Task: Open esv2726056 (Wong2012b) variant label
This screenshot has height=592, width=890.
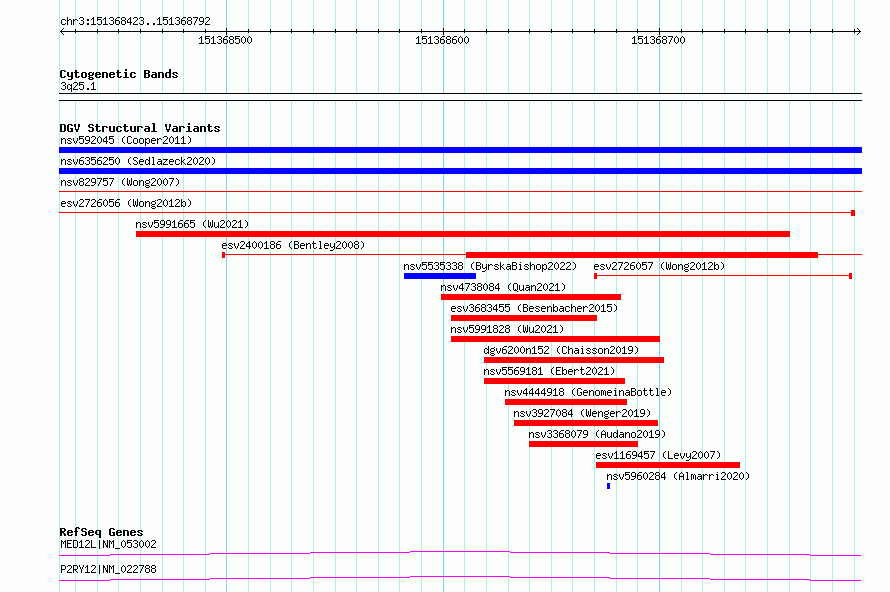Action: (126, 203)
